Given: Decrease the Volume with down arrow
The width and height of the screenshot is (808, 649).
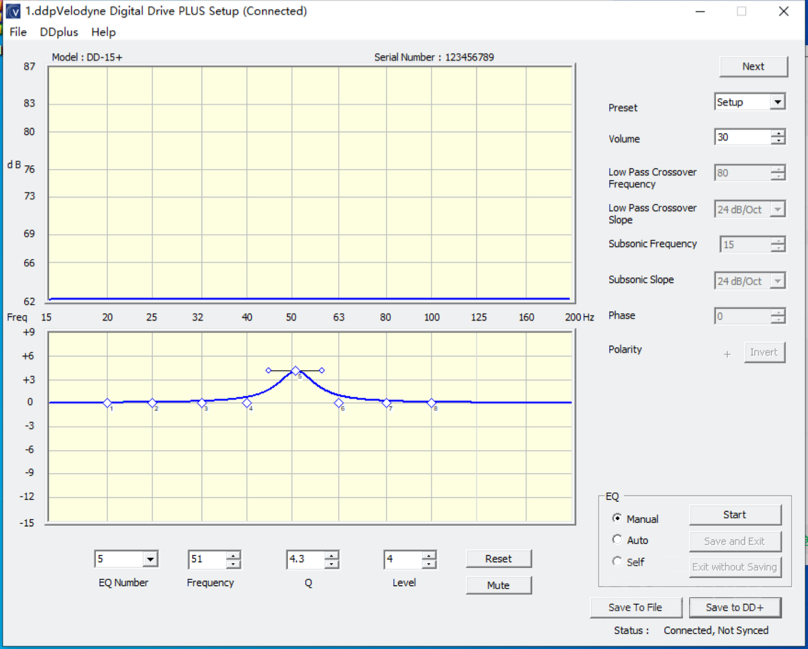Looking at the screenshot, I should [778, 141].
